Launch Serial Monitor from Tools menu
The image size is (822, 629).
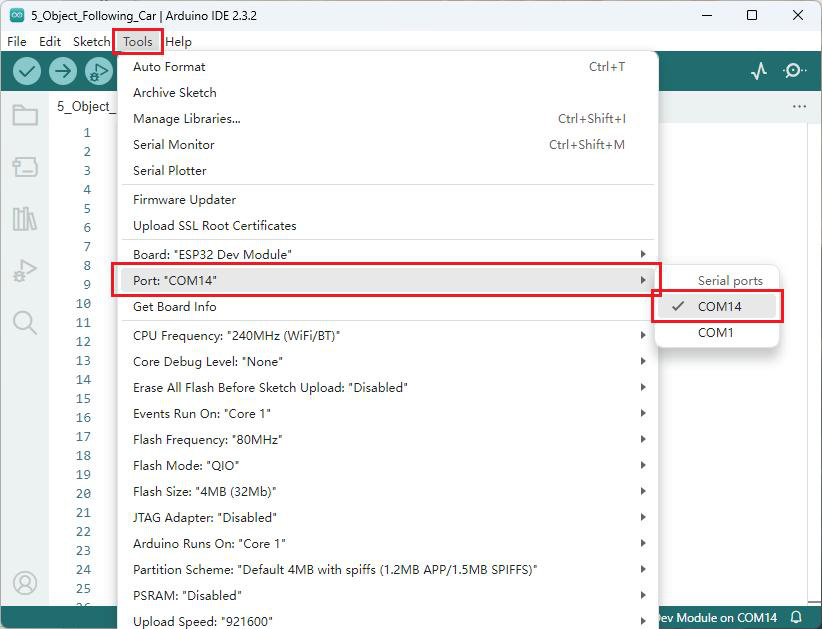(387, 145)
